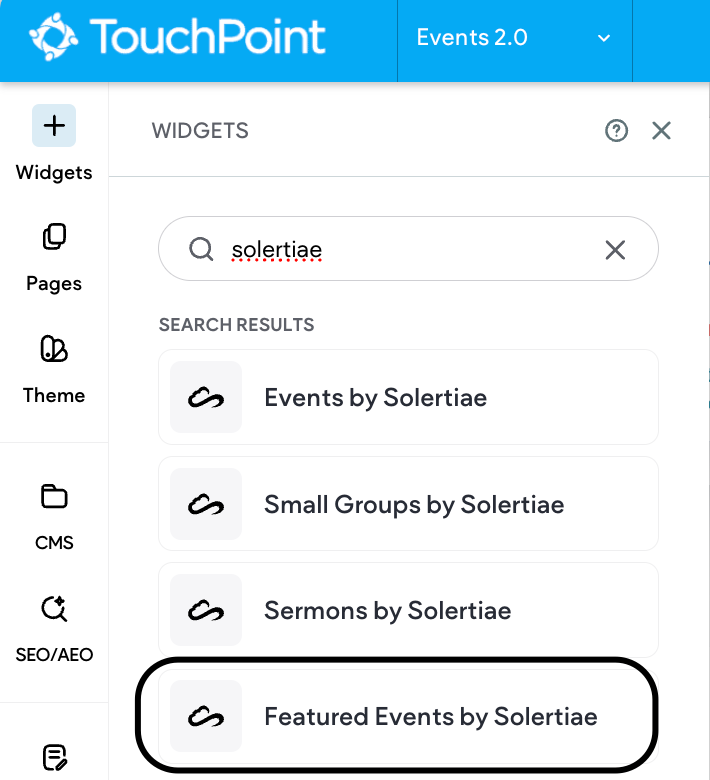Clear the solertiae search text

click(615, 249)
